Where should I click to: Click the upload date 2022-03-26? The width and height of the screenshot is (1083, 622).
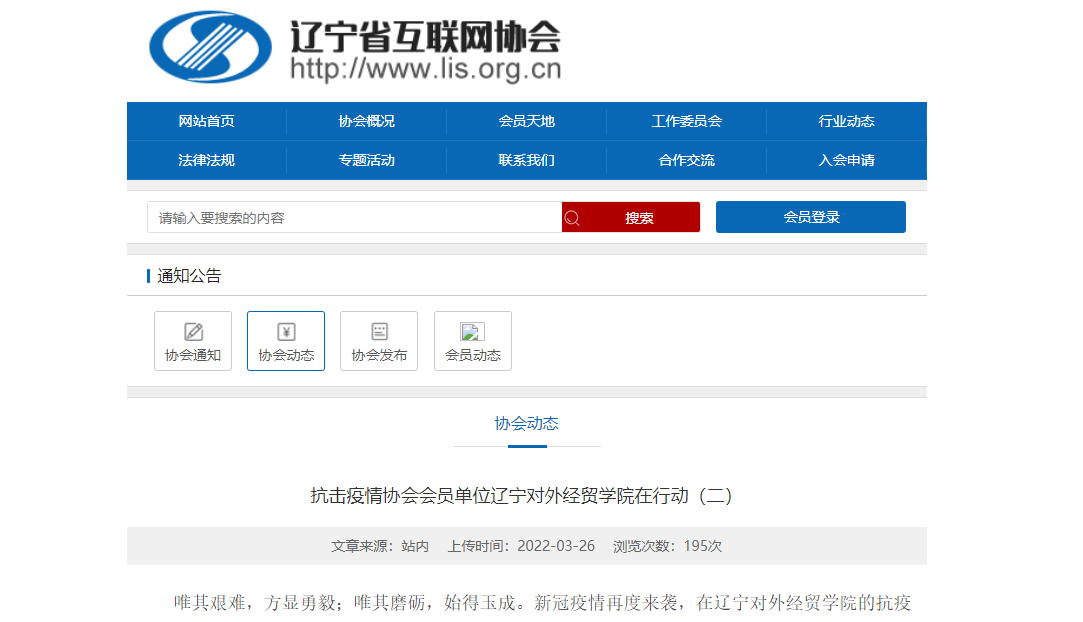click(x=556, y=546)
